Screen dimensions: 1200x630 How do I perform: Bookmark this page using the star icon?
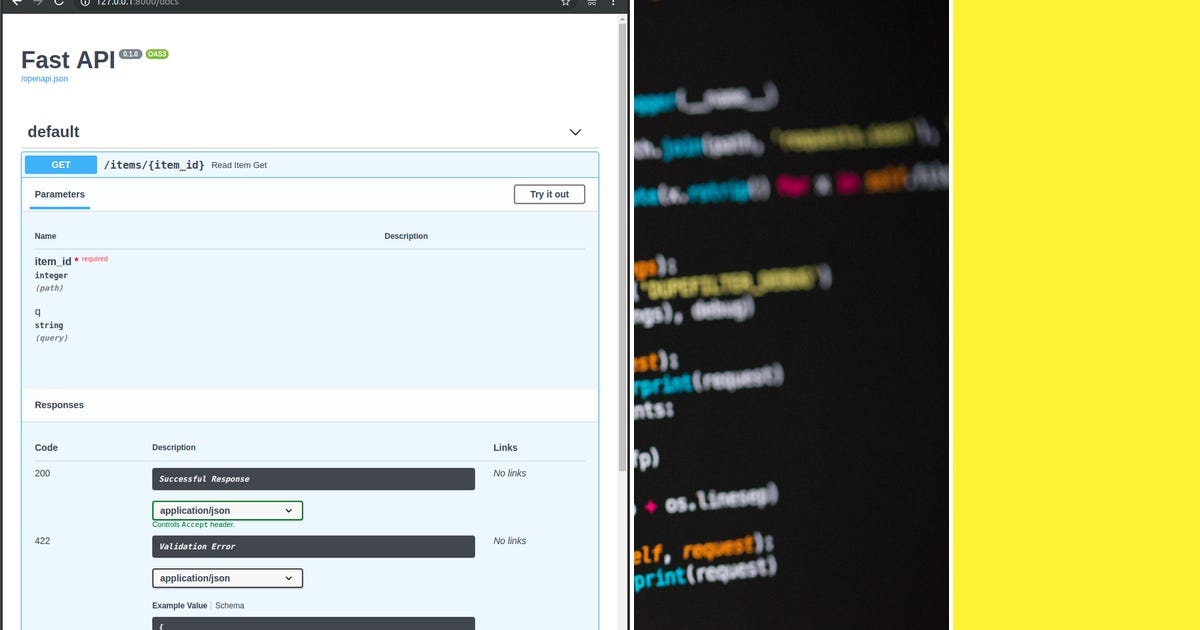click(565, 4)
